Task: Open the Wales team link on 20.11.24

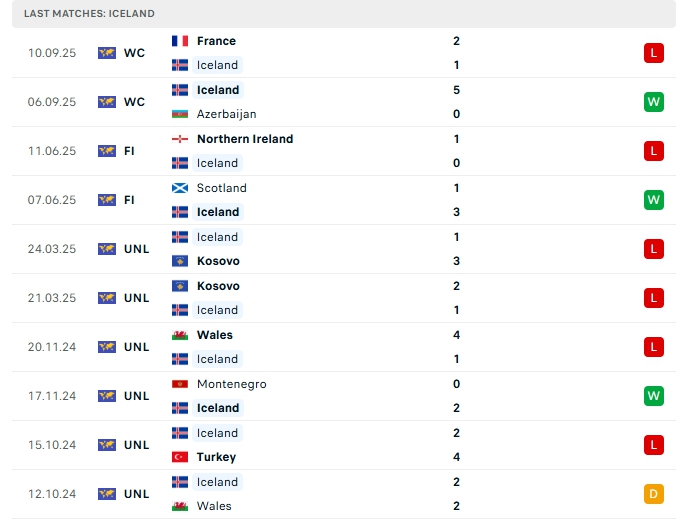Action: (x=215, y=335)
